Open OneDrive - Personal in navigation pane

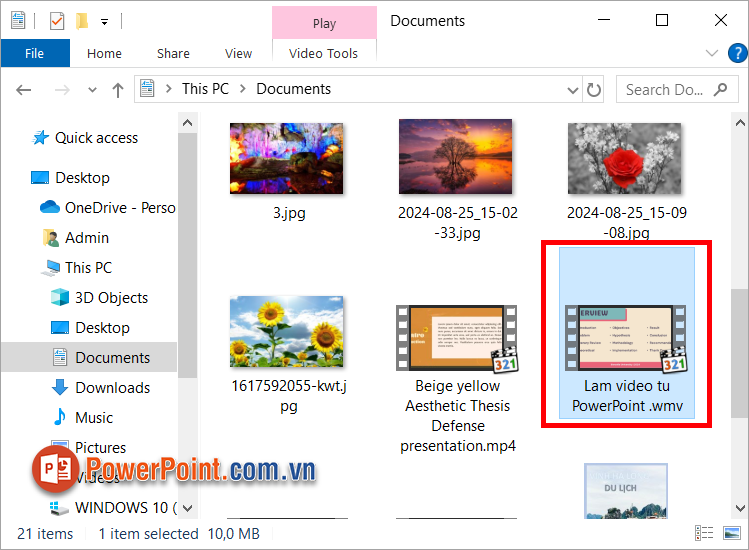[120, 208]
